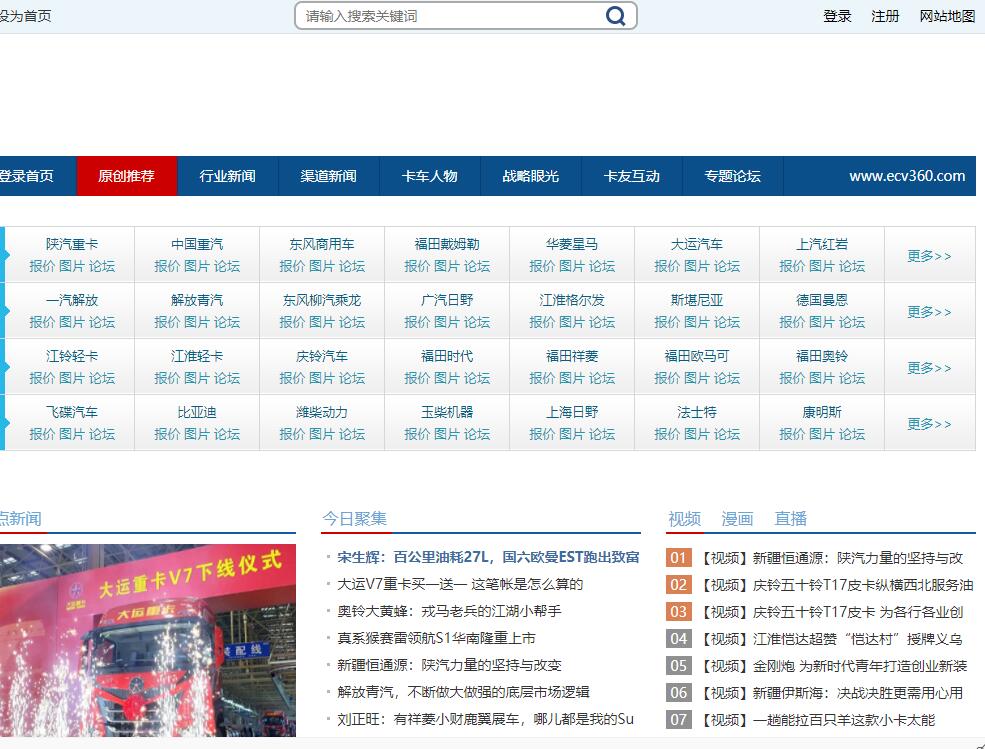The width and height of the screenshot is (985, 749).
Task: Expand first brand row with 更多>>
Action: (929, 256)
